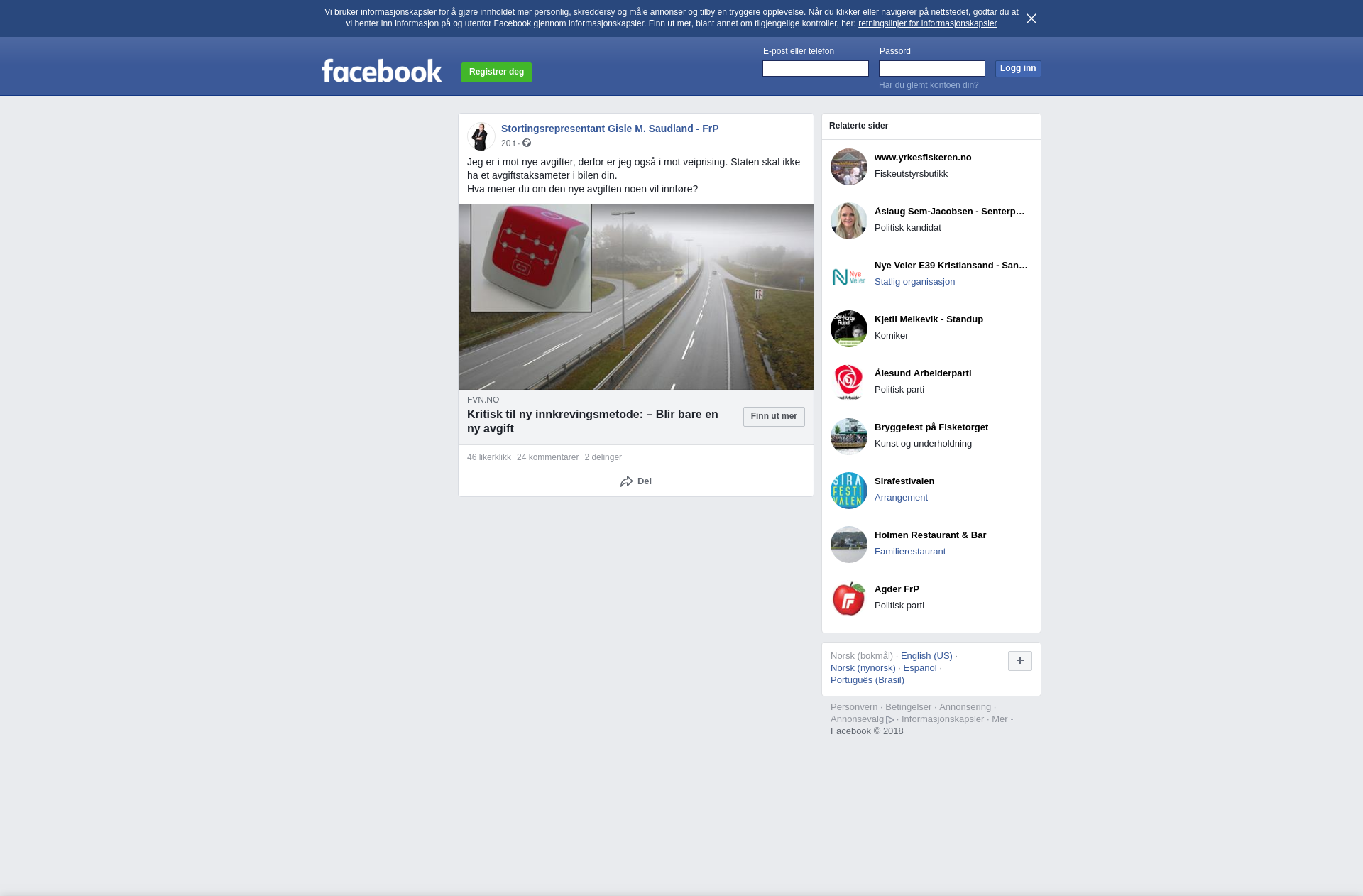Open Sirafestivalen page name
The image size is (1363, 896).
904,481
